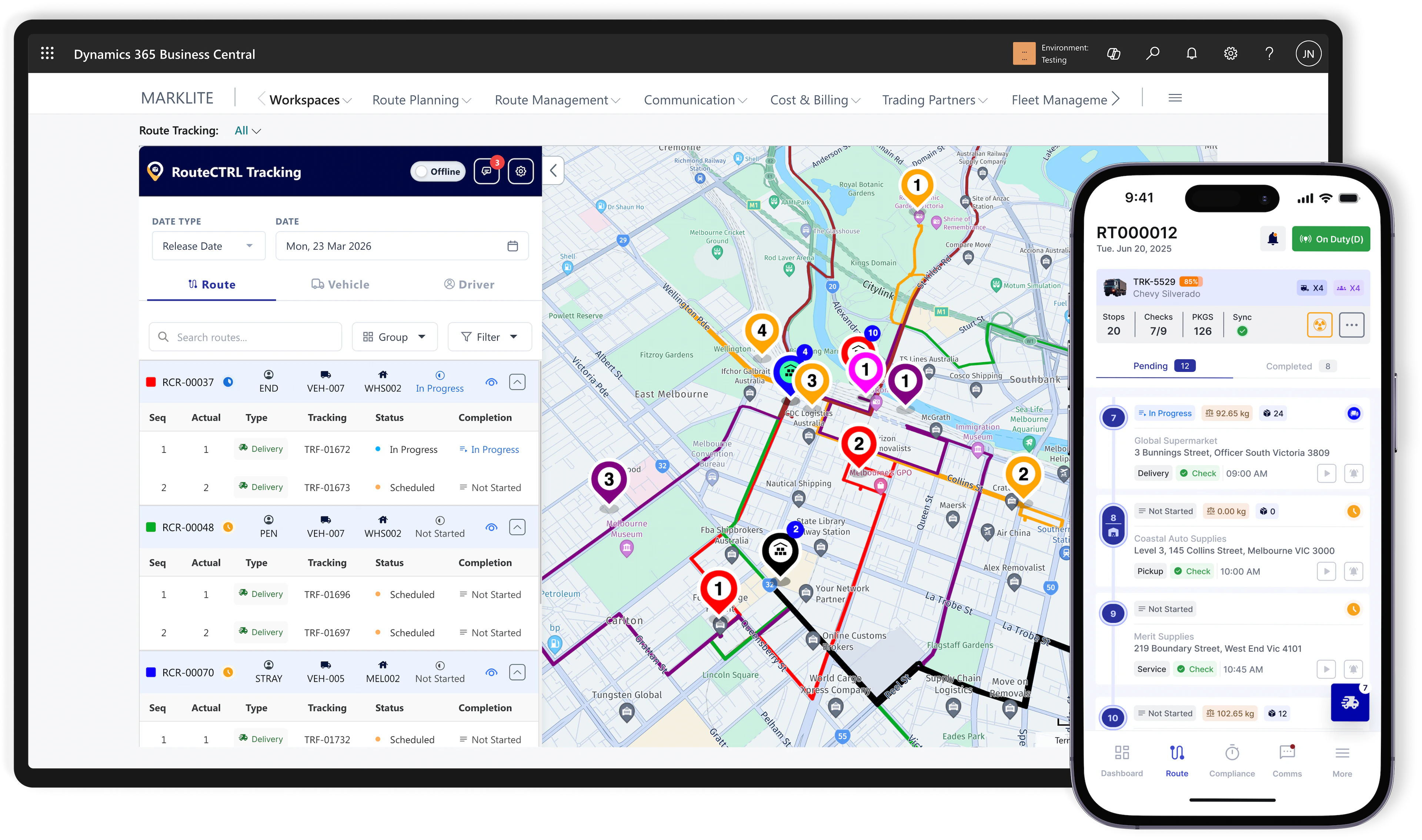Toggle visibility eye for RCR-00048
Viewport: 1422px width, 840px height.
(491, 528)
